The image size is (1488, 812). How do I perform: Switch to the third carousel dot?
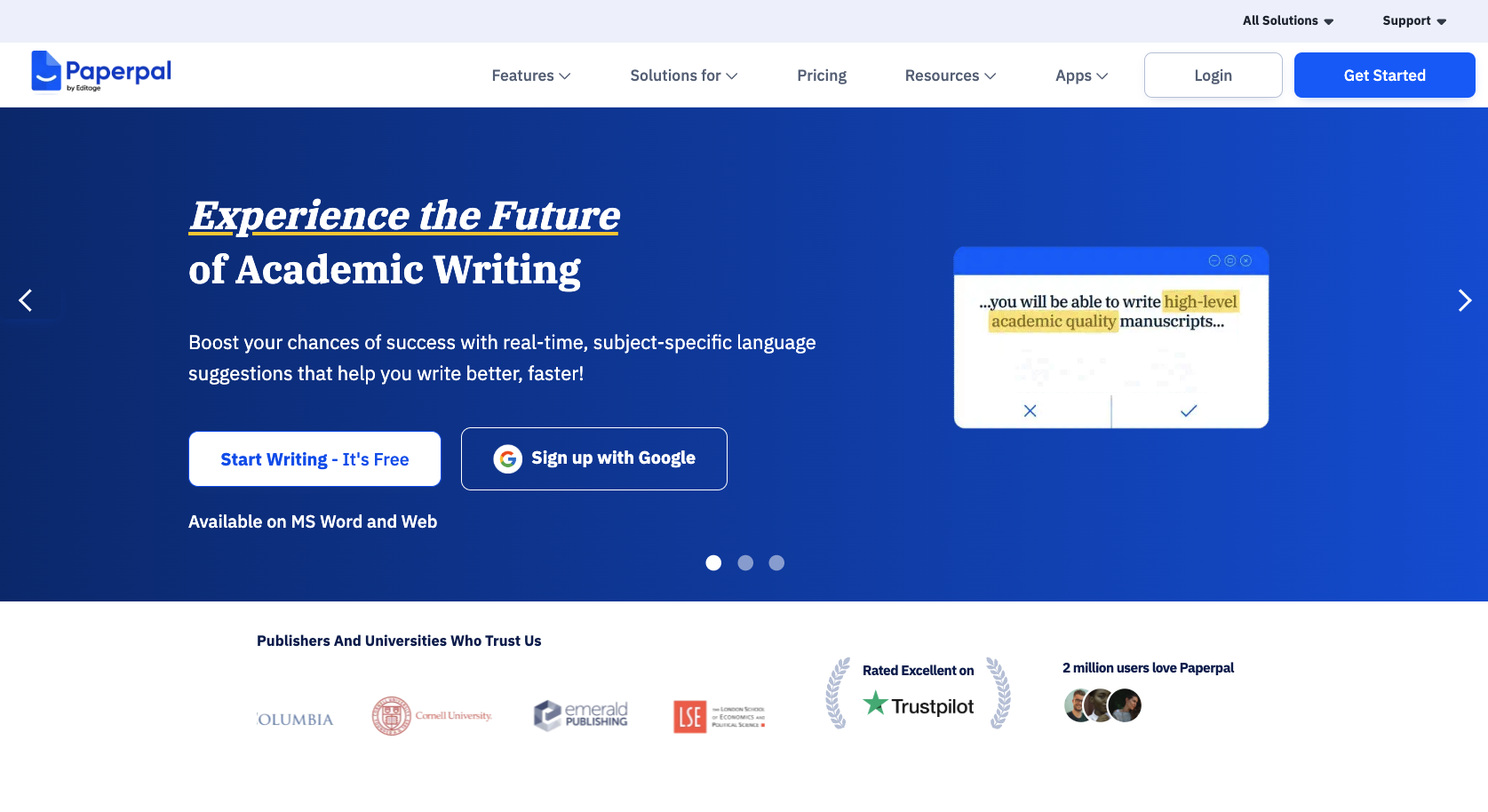tap(776, 562)
